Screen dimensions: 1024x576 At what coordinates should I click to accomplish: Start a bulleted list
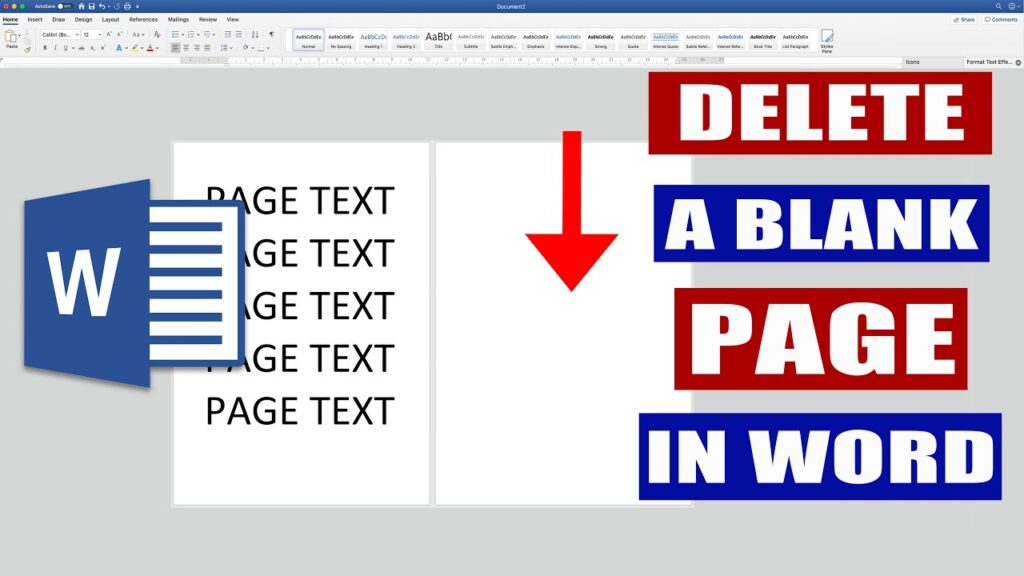point(175,34)
